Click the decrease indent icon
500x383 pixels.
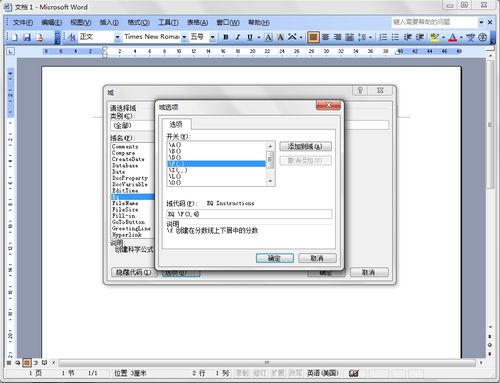click(x=408, y=37)
